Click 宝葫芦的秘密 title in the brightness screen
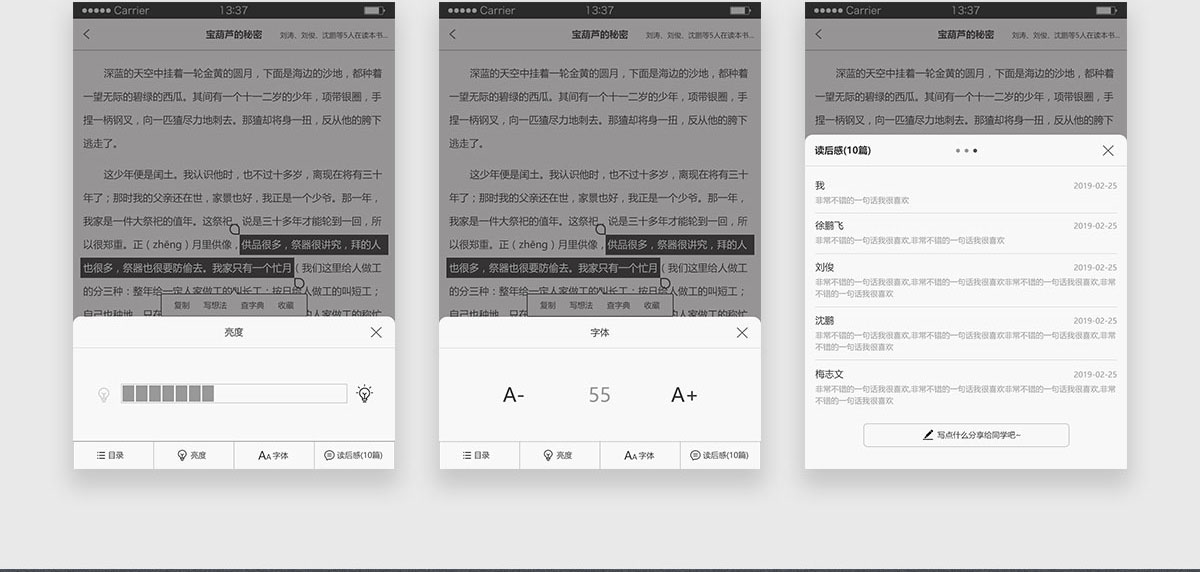The image size is (1200, 572). [234, 34]
